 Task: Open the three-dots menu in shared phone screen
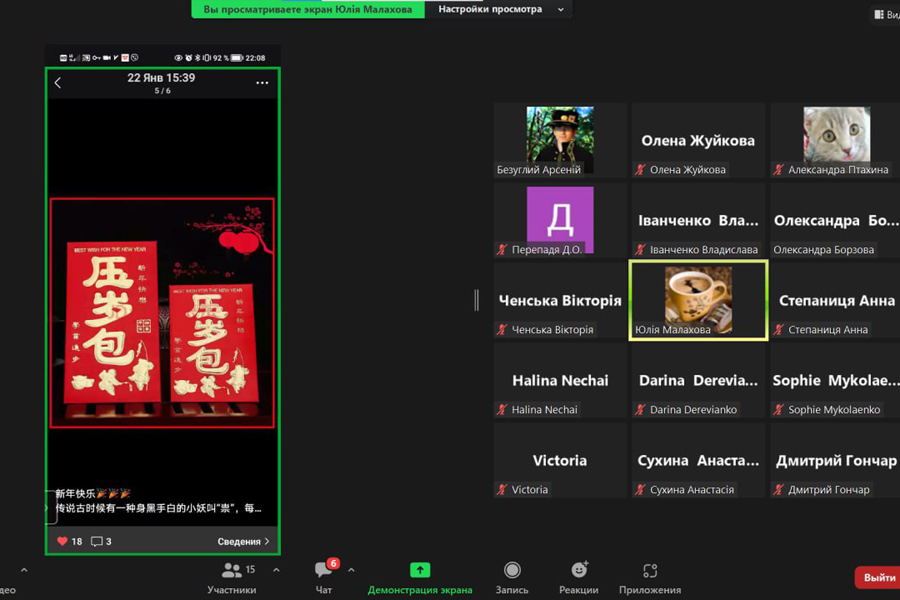point(262,83)
